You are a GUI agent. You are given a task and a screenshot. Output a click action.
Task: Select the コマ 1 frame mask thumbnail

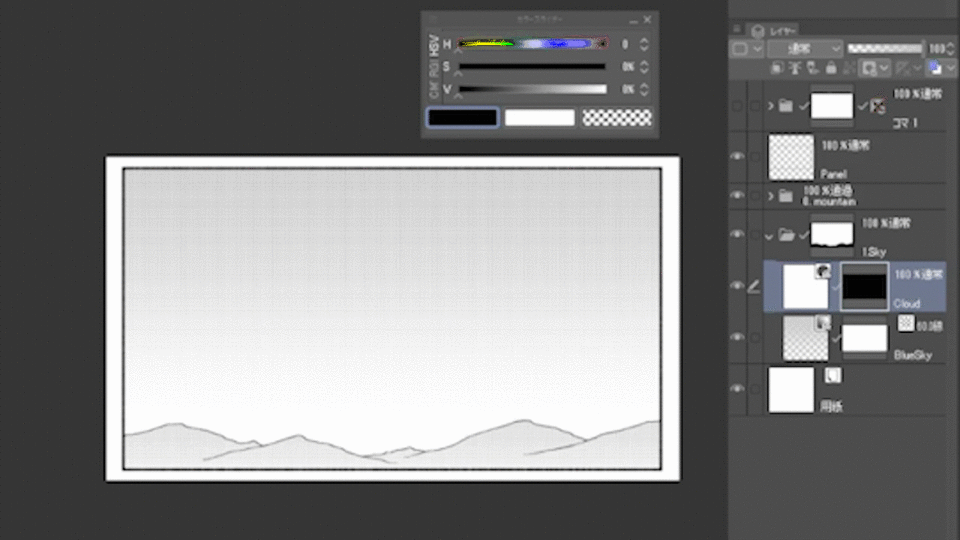coord(831,106)
